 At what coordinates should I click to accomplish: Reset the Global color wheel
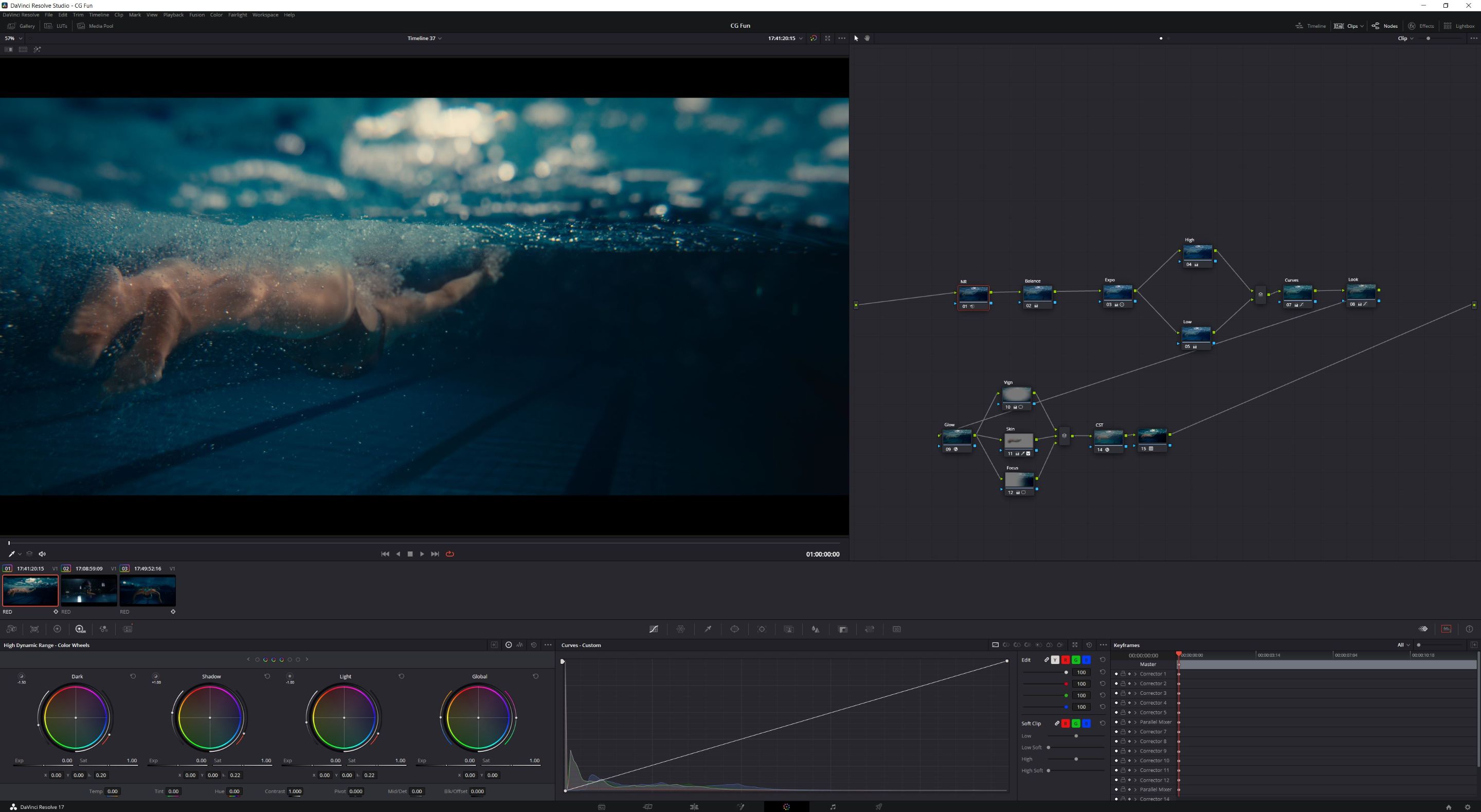(x=536, y=676)
